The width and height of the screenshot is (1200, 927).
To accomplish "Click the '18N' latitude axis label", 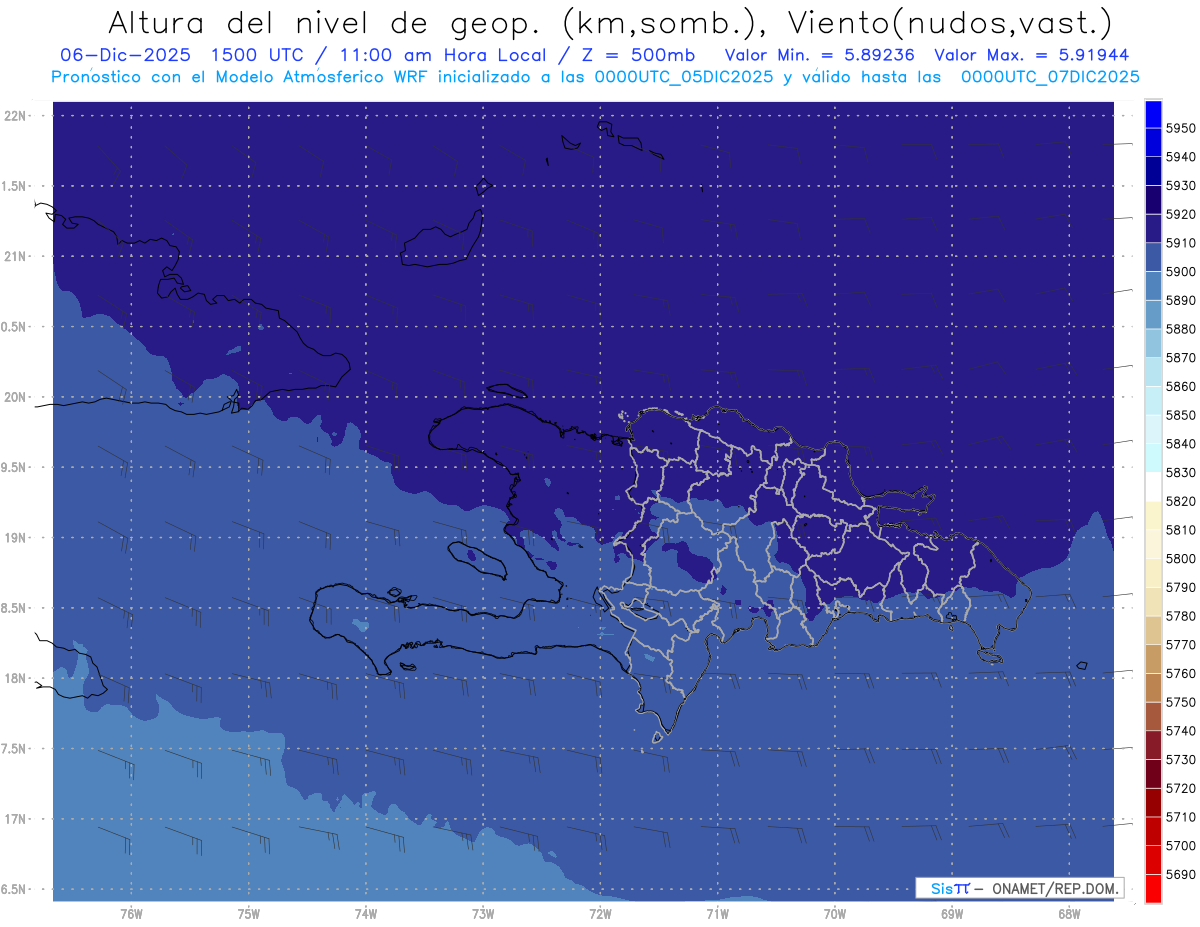I will (x=16, y=678).
